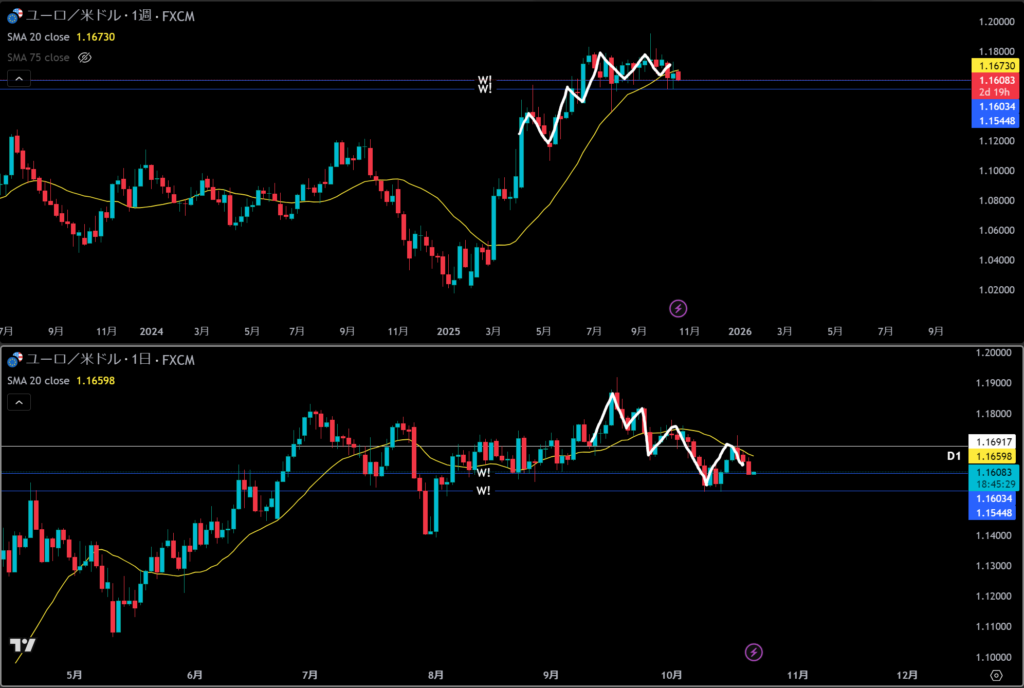Screen dimensions: 1024x688
Task: Collapse the weekly chart indicator legend
Action: click(16, 79)
